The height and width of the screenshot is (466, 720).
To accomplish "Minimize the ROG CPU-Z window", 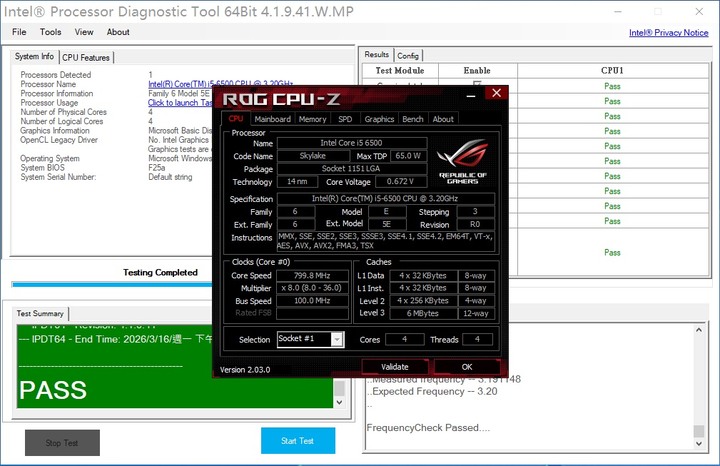I will 471,95.
